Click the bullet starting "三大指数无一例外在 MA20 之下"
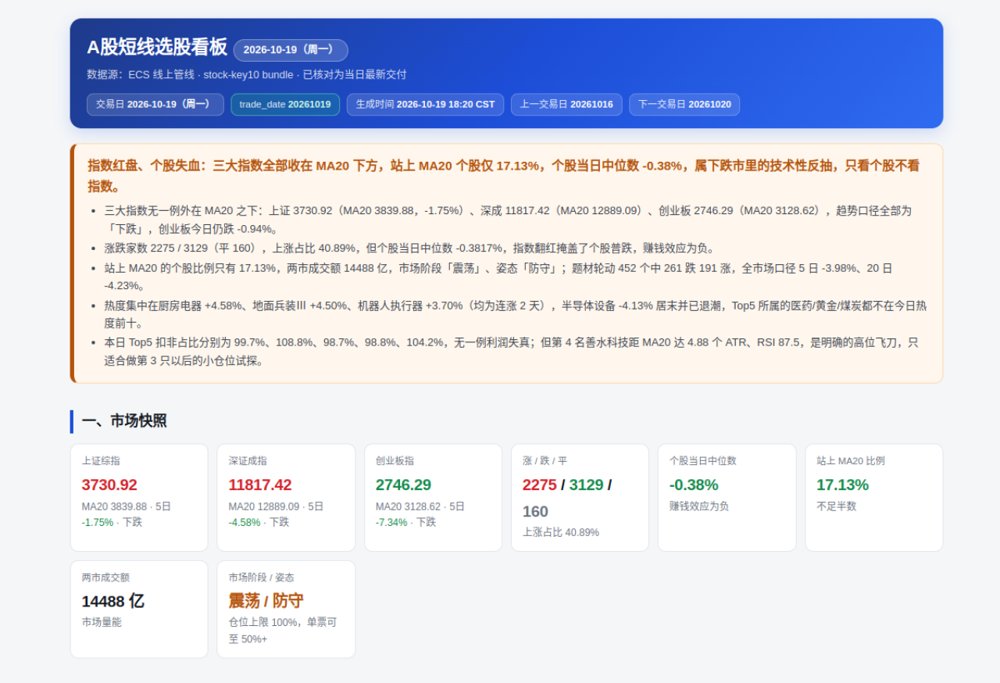 click(x=508, y=219)
